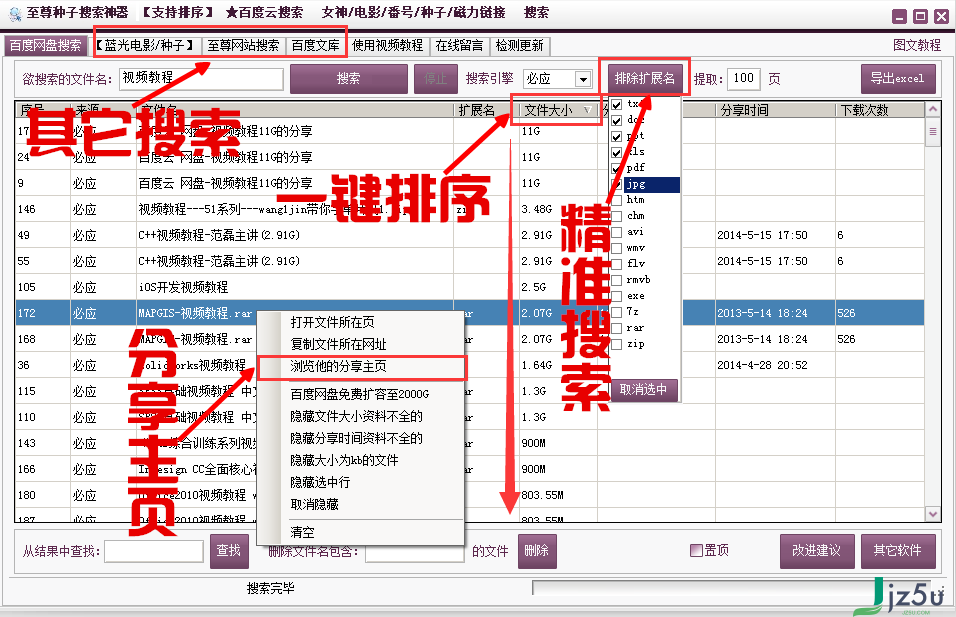Check the 7z extension checkbox

616,312
